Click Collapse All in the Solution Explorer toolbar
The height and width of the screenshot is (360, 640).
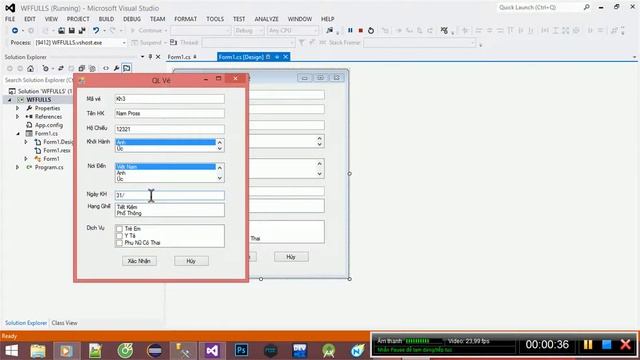[82, 69]
